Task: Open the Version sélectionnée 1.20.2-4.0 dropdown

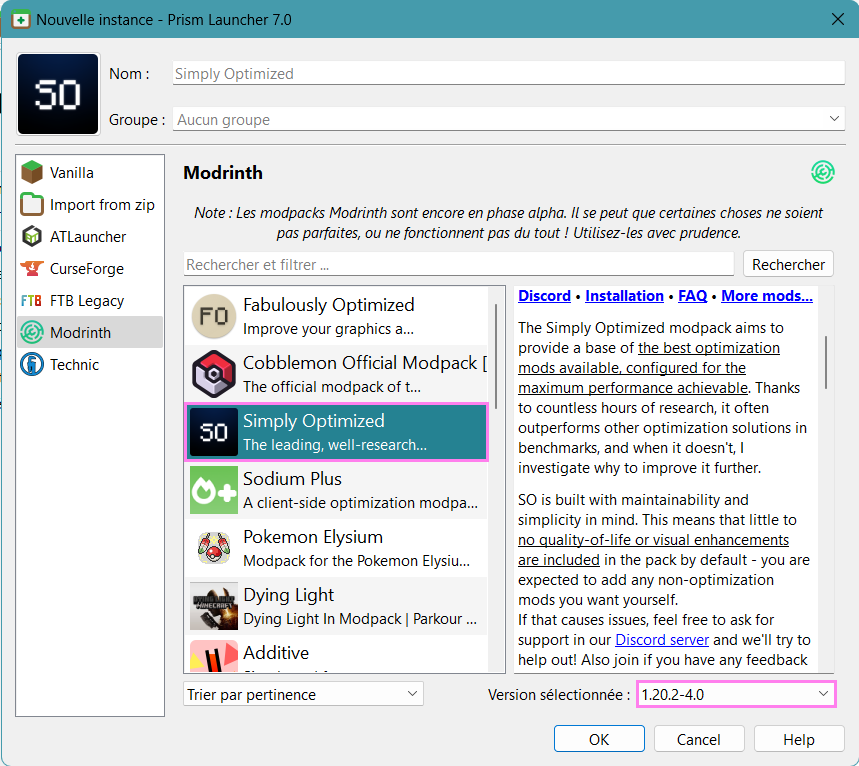Action: click(736, 694)
